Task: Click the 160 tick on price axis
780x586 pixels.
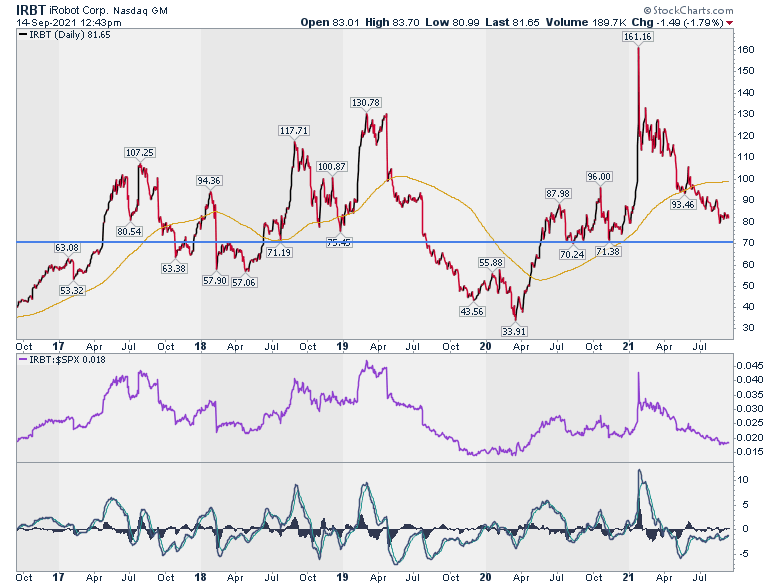Action: pos(746,50)
